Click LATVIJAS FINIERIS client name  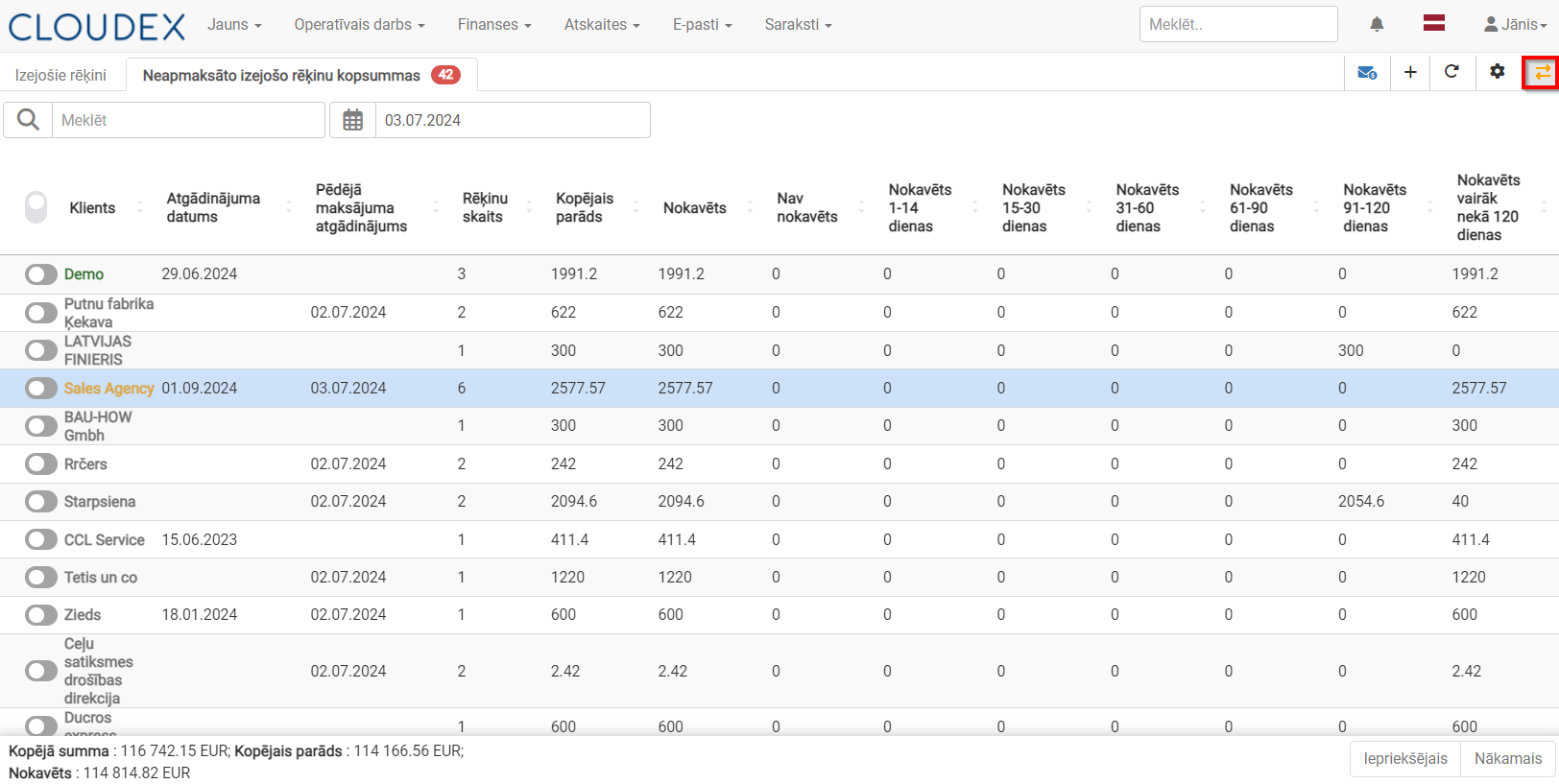98,350
